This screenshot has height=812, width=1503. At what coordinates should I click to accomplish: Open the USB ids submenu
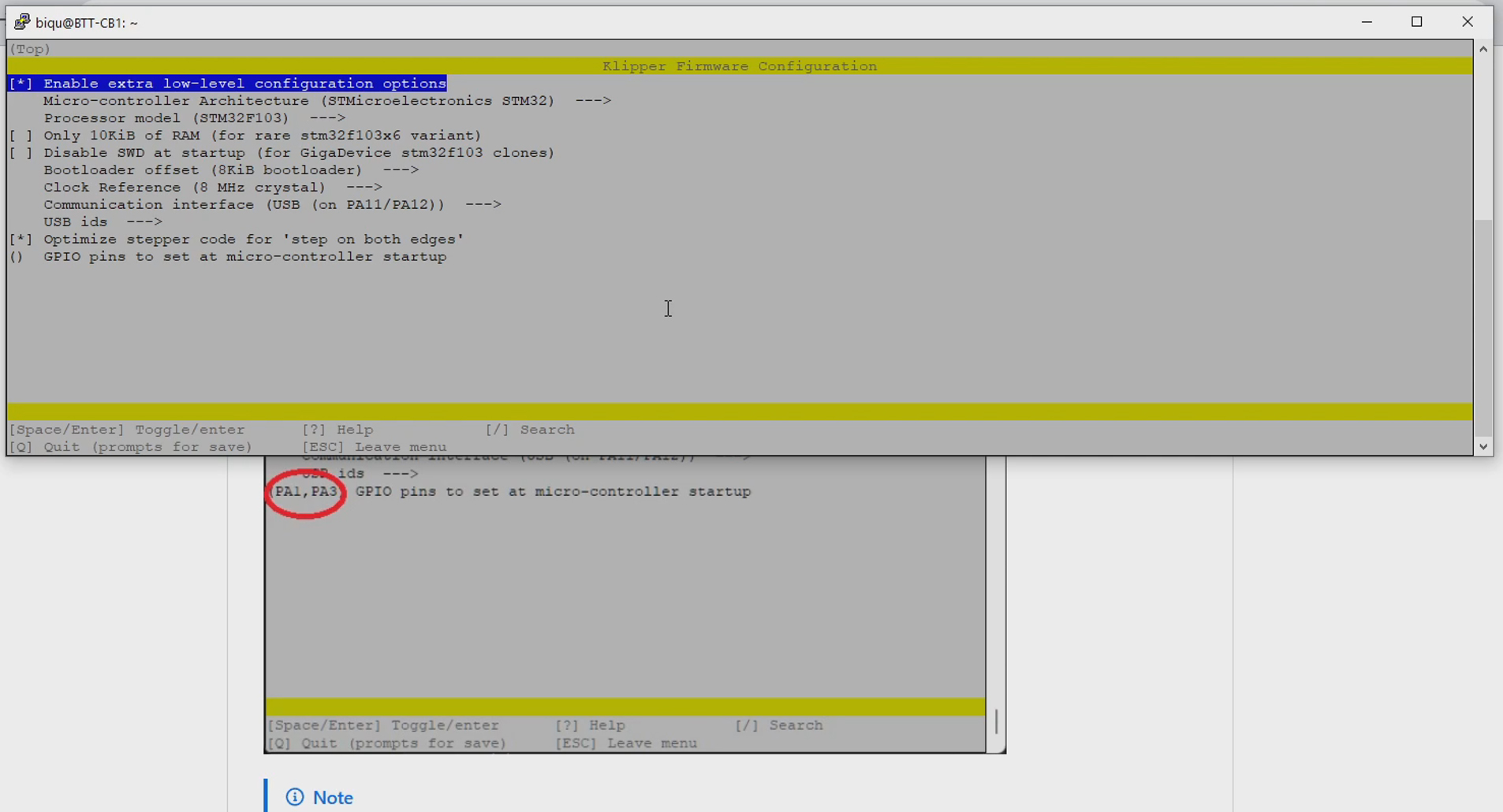[x=103, y=222]
